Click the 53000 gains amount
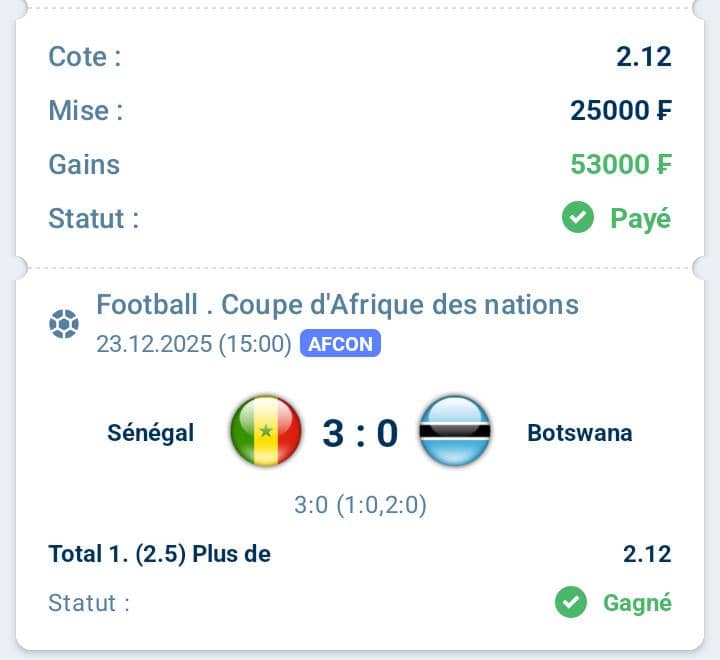Screen dimensions: 720x660 click(620, 164)
